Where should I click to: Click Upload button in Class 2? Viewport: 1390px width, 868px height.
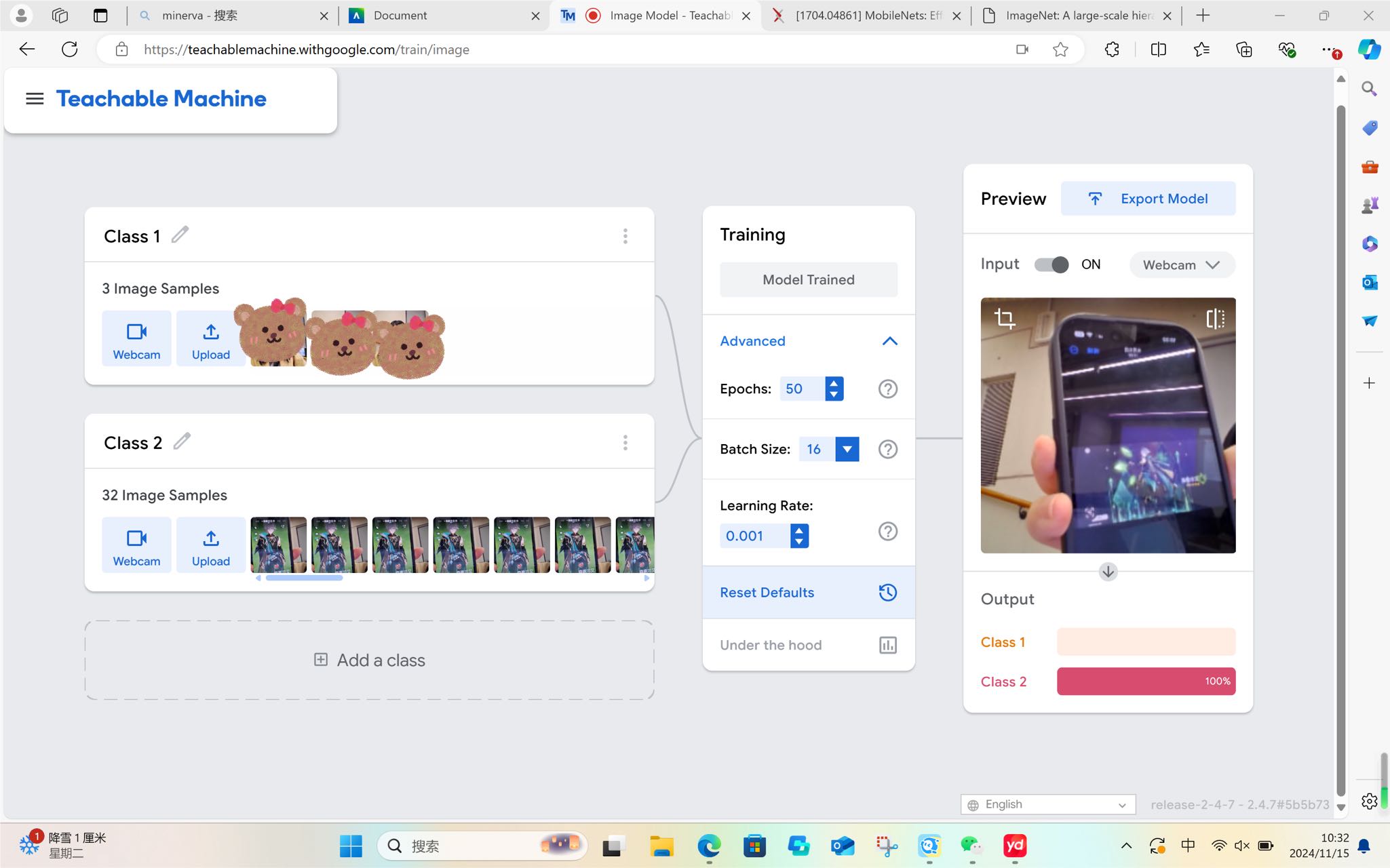210,545
